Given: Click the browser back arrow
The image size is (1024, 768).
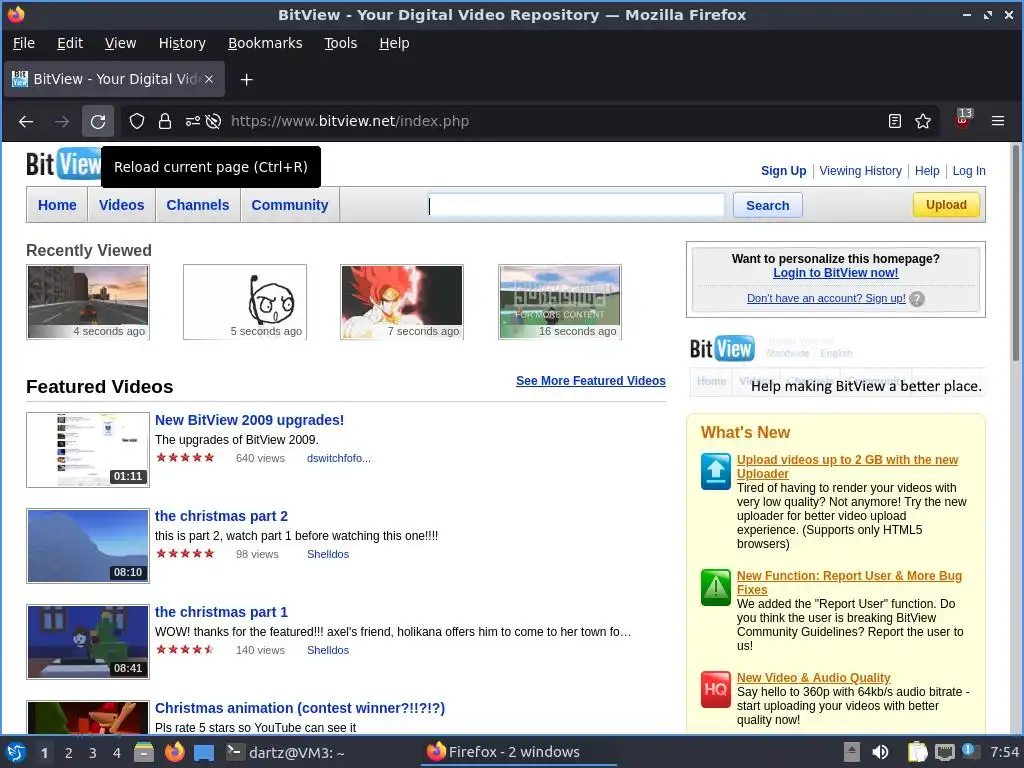Looking at the screenshot, I should tap(26, 121).
